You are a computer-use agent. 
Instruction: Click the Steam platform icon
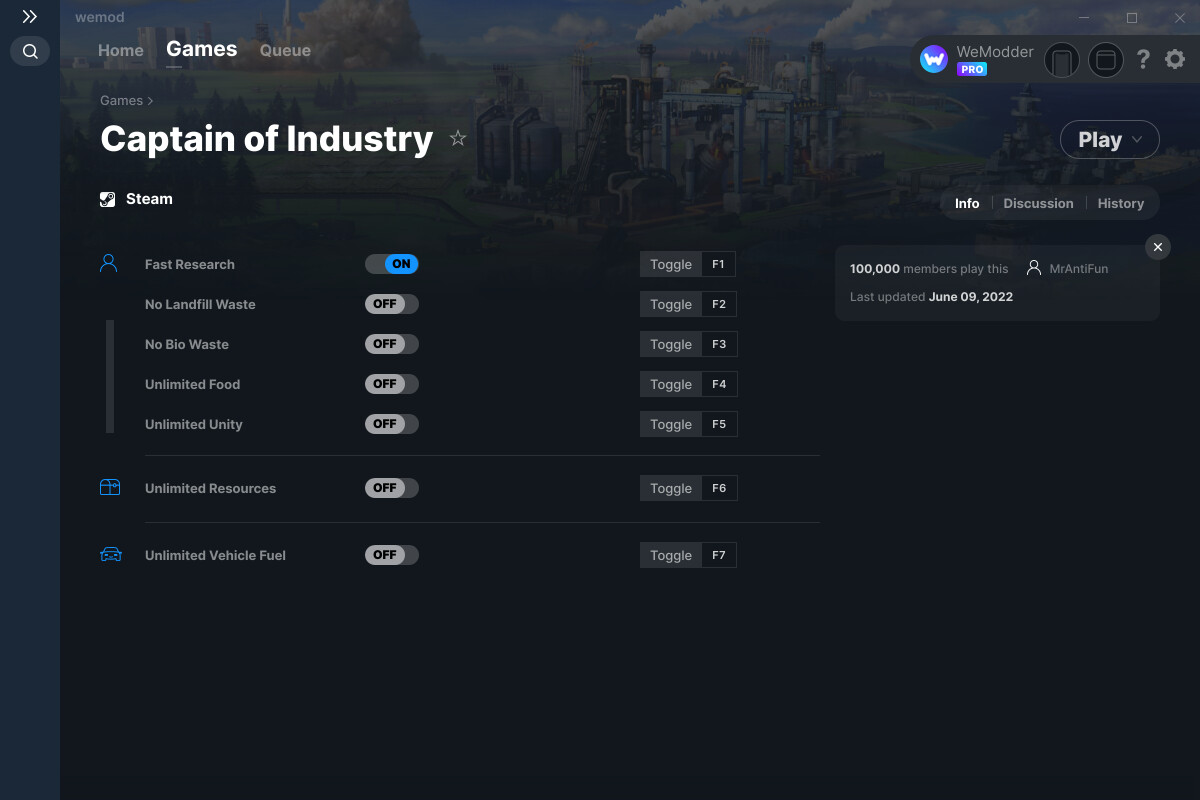pos(108,199)
